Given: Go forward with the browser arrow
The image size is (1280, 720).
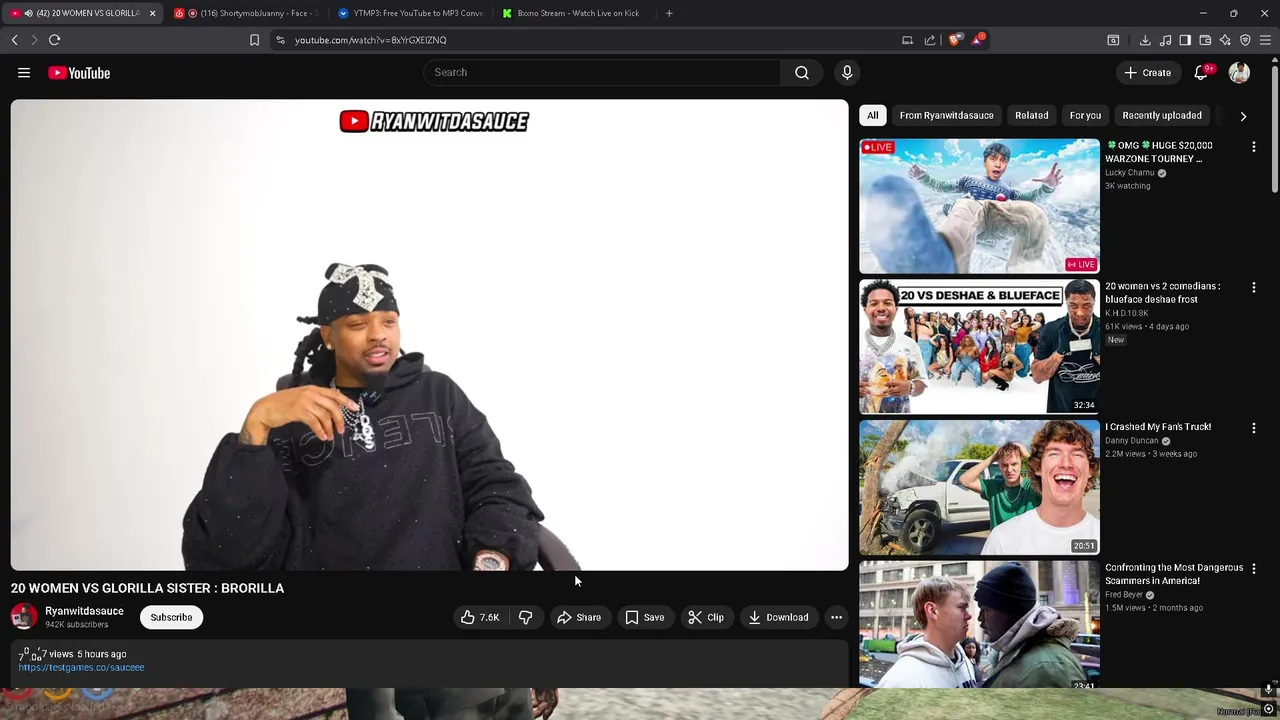Looking at the screenshot, I should [x=34, y=40].
